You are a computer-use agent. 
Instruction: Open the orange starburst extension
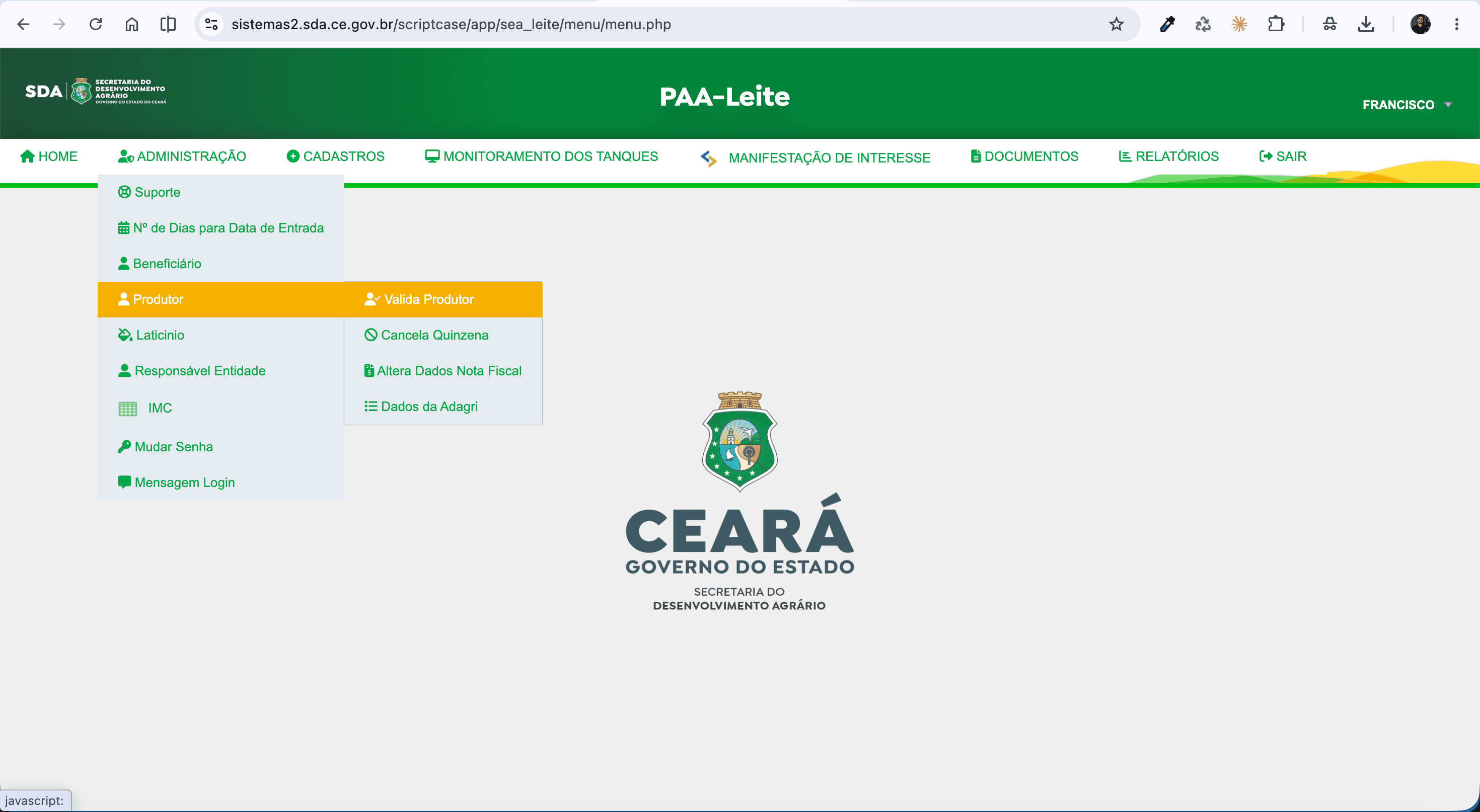point(1239,24)
